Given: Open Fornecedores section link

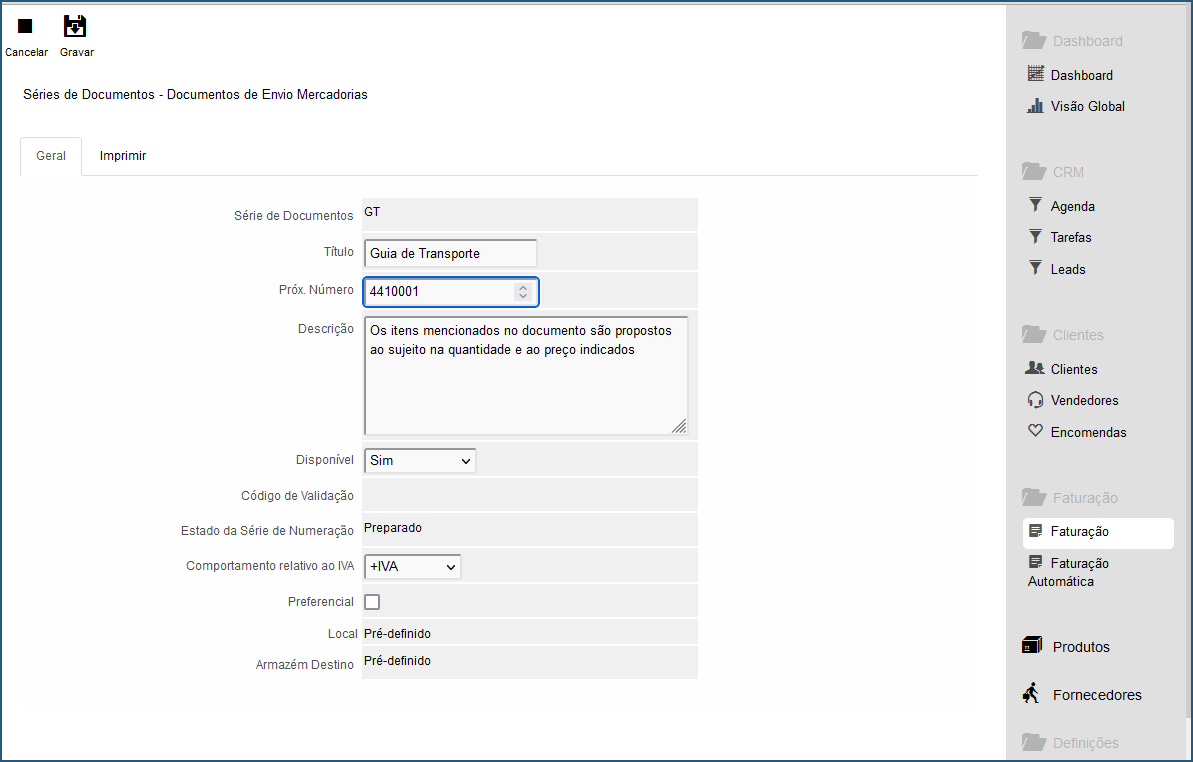Looking at the screenshot, I should click(x=1097, y=695).
